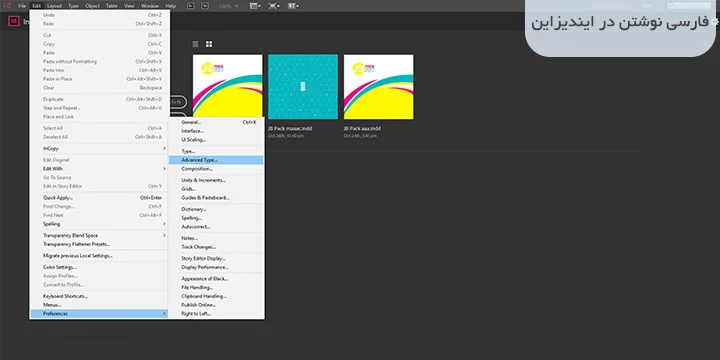Open Grids preferences

point(216,189)
